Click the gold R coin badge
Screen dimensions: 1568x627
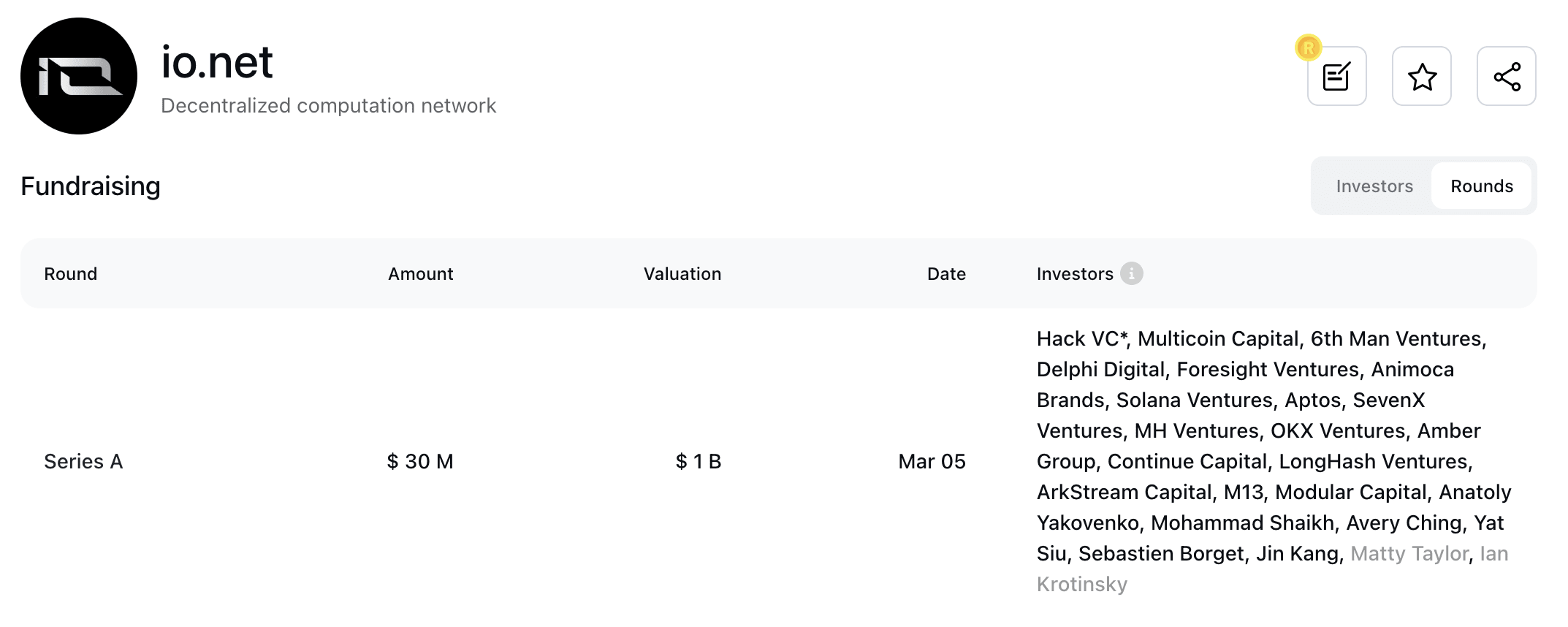pyautogui.click(x=1308, y=48)
